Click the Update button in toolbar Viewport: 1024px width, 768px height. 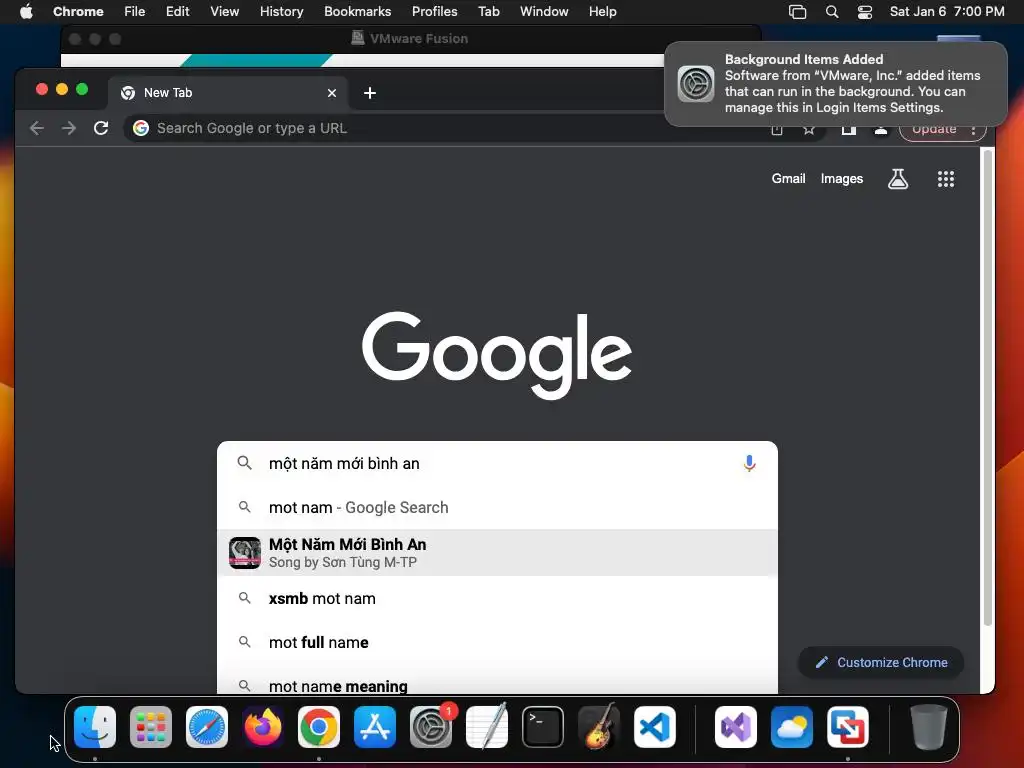coord(934,131)
